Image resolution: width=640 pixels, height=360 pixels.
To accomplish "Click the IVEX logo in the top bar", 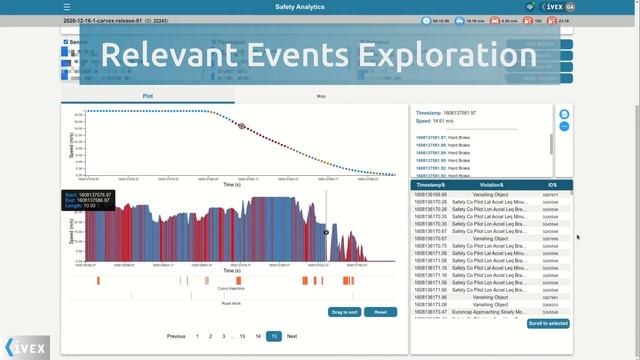I will coord(553,7).
